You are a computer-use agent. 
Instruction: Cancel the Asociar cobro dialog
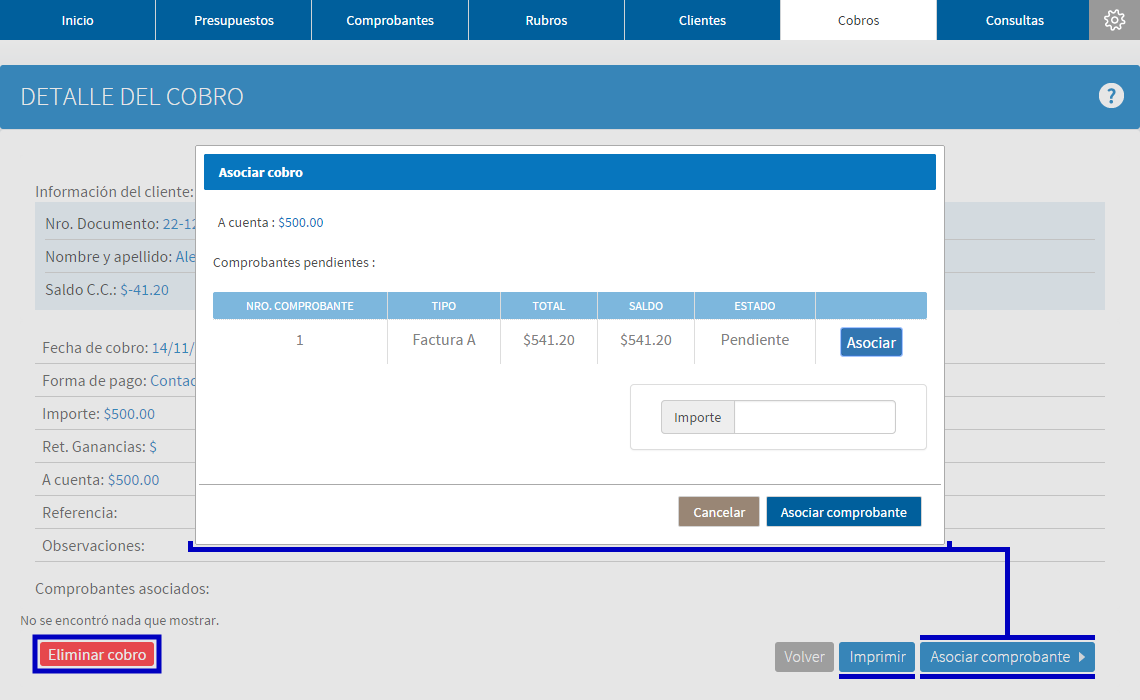pos(718,512)
